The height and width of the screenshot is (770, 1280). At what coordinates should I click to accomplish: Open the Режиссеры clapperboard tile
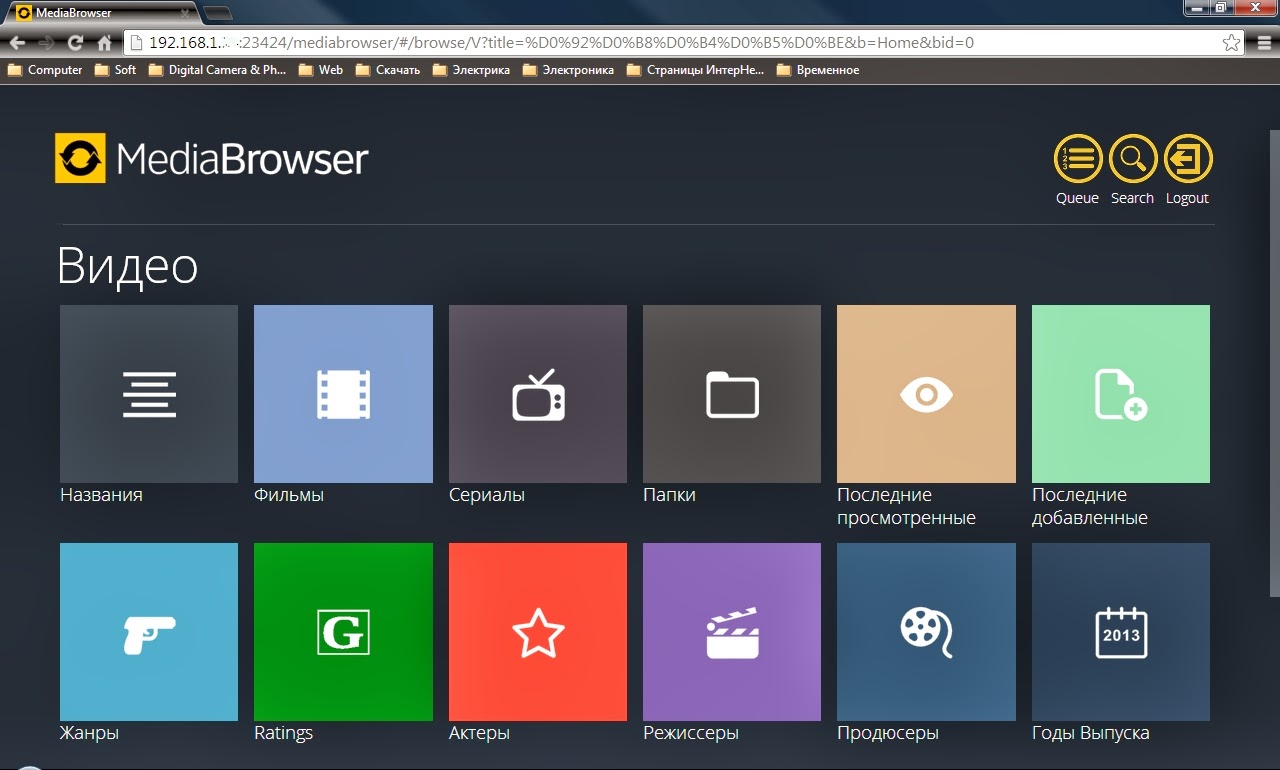[732, 632]
